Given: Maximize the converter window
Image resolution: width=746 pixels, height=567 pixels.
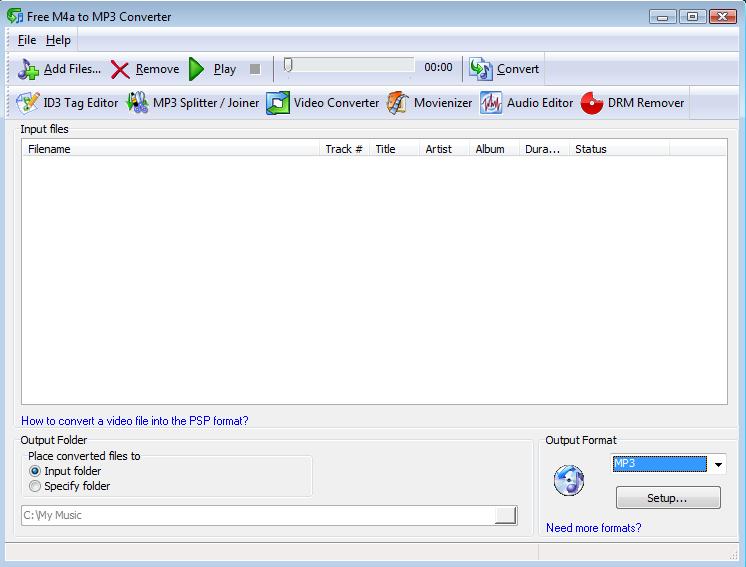Looking at the screenshot, I should point(692,17).
